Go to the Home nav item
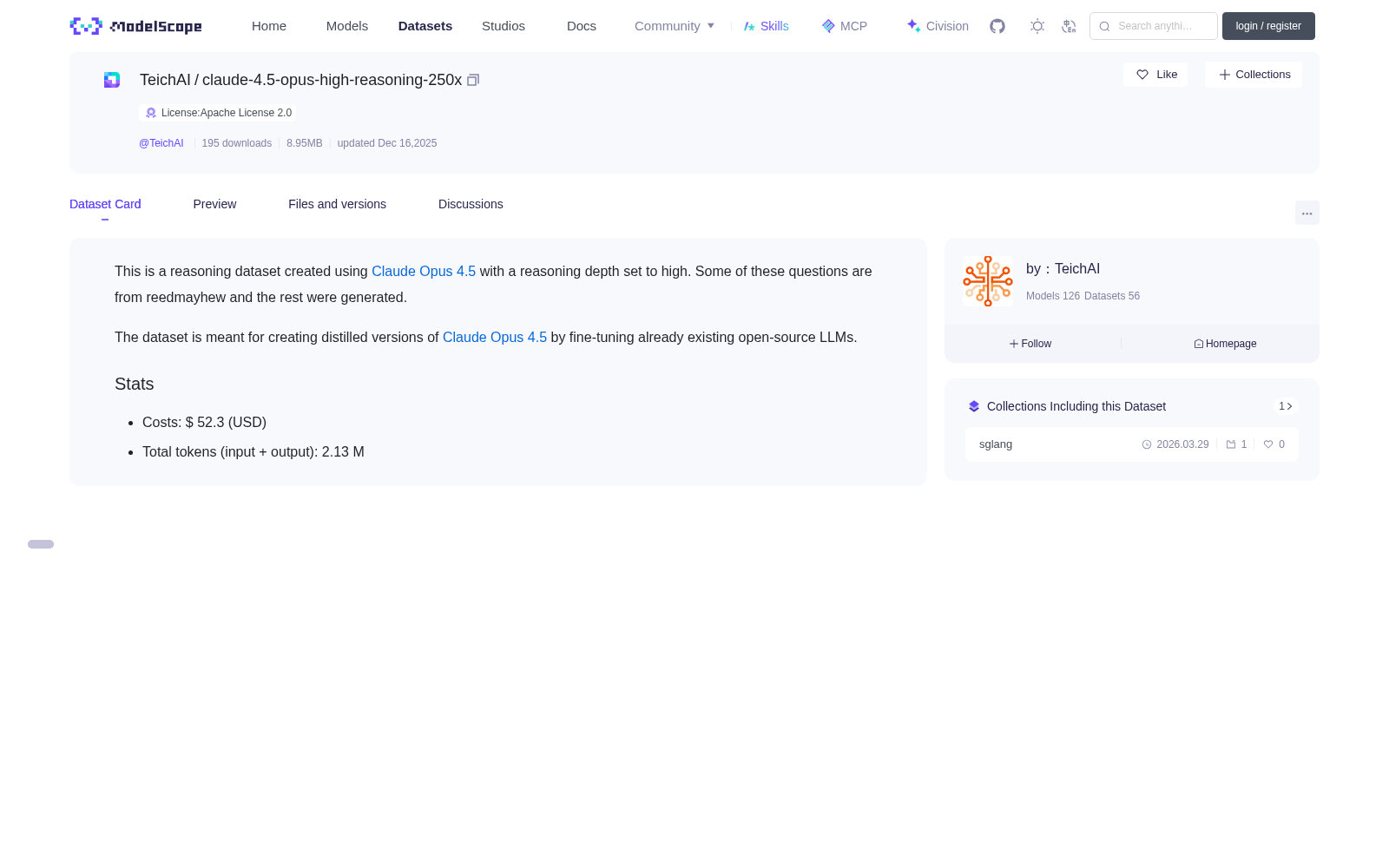Viewport: 1389px width, 868px height. (269, 26)
